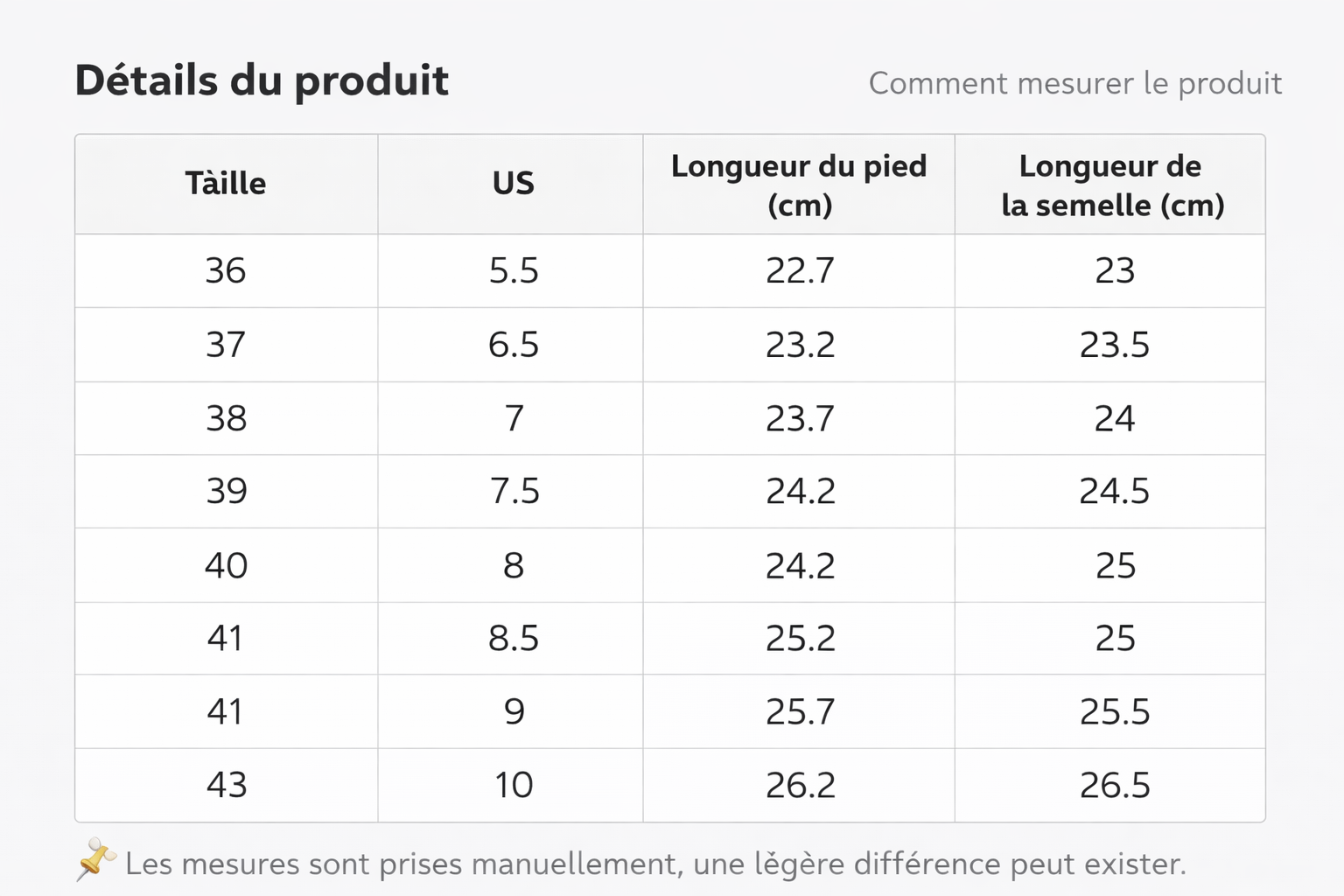
Task: Select the size 43 cell
Action: 226,785
